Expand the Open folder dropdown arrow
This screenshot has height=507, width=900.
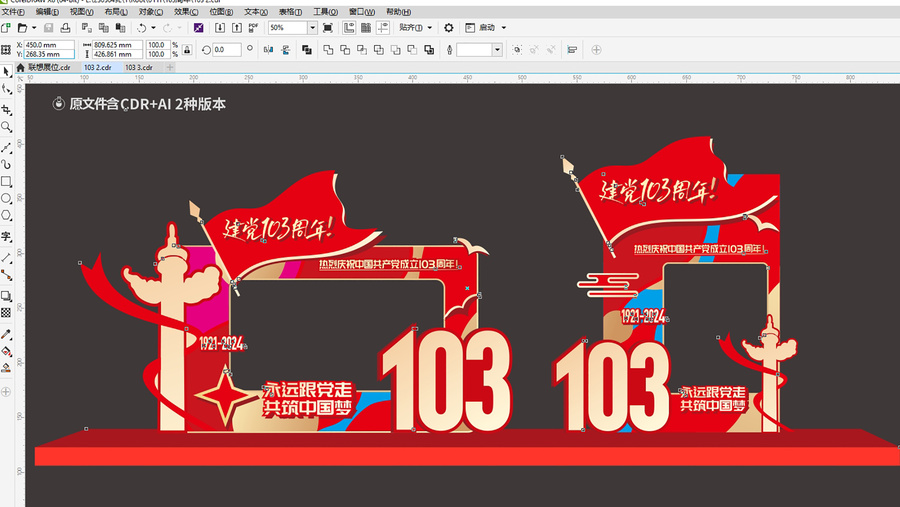34,28
